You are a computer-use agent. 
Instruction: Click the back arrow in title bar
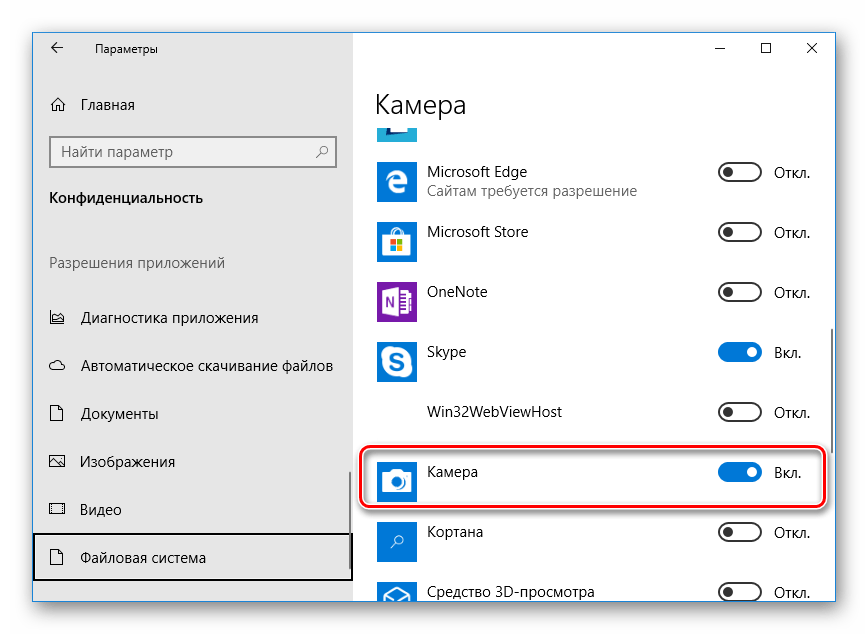click(57, 48)
